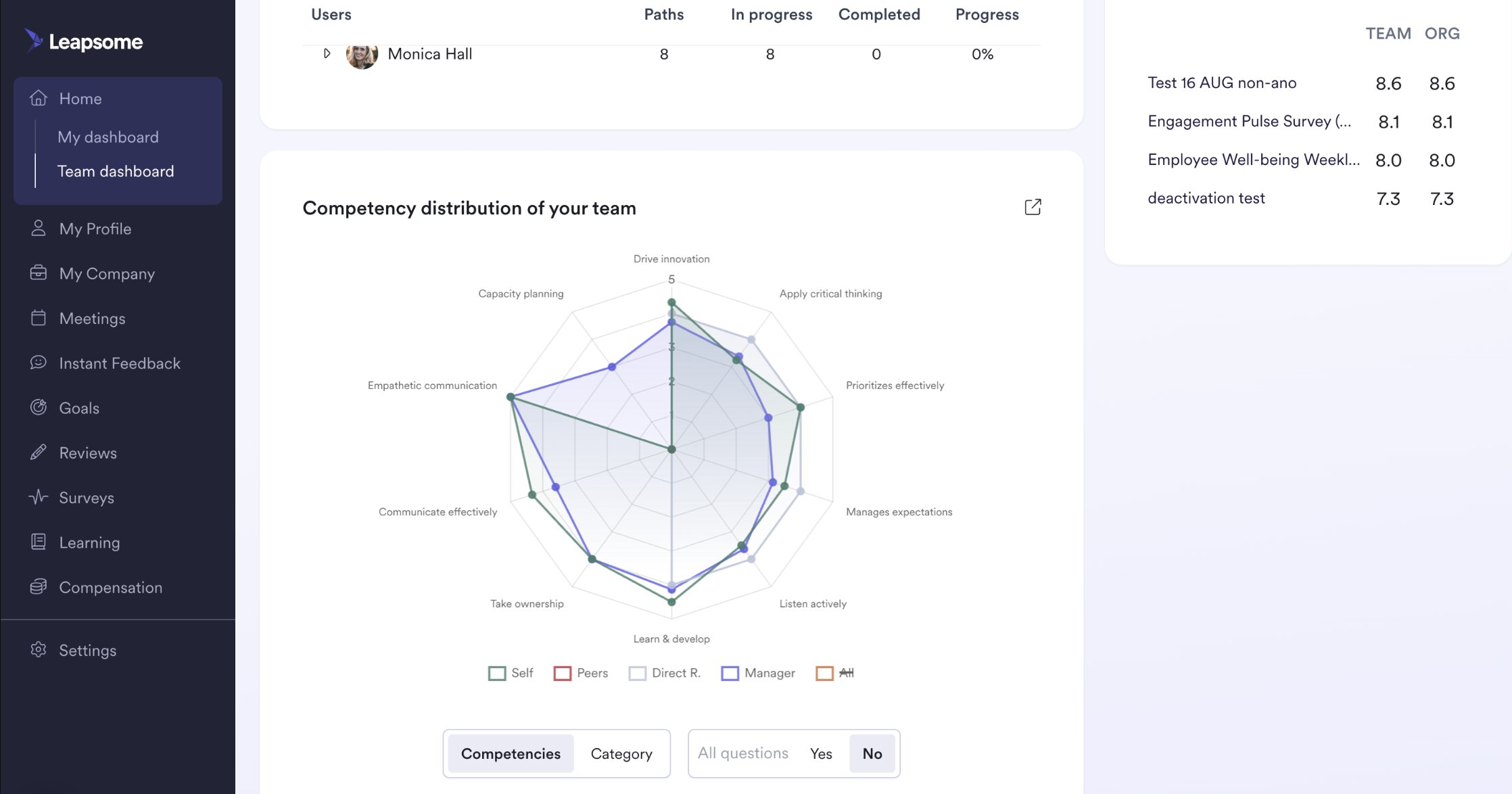Select the Yes filter option
1512x794 pixels.
click(x=820, y=753)
